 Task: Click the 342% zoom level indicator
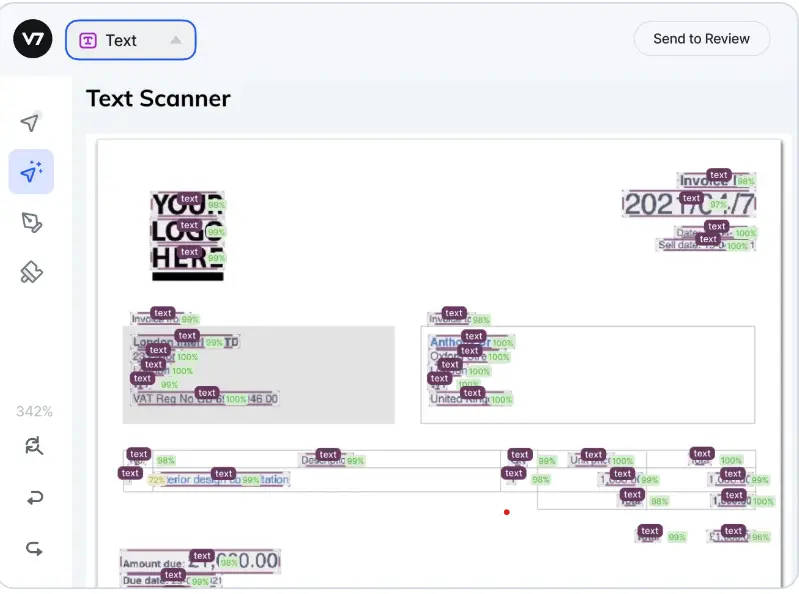[34, 411]
